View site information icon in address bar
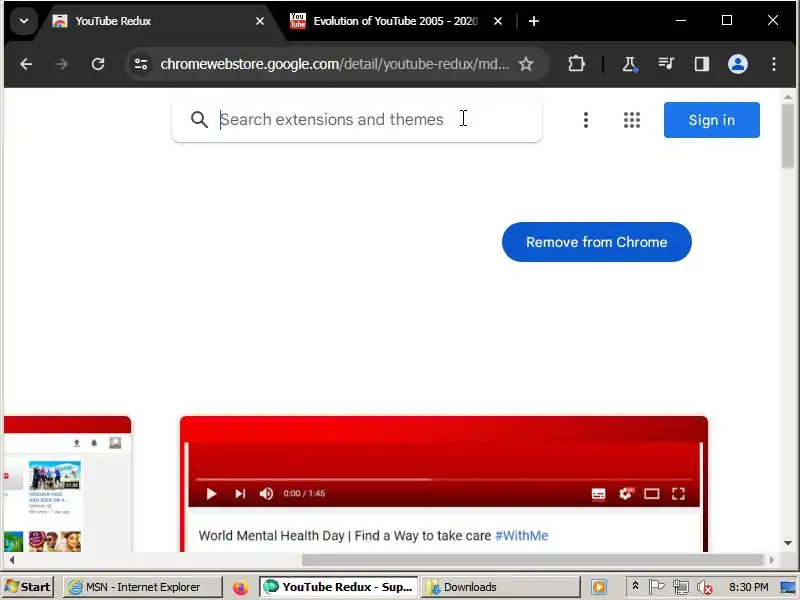This screenshot has width=800, height=600. [x=141, y=64]
